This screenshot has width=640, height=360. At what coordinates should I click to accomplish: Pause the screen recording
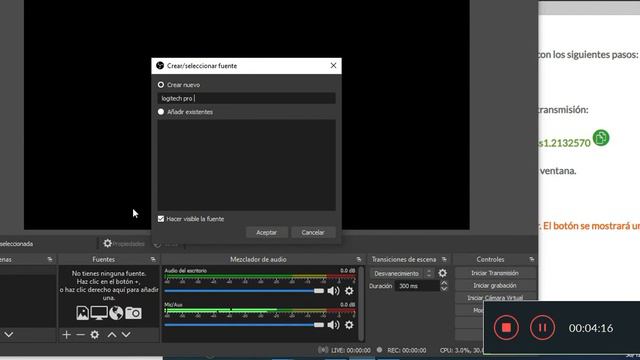pos(542,327)
